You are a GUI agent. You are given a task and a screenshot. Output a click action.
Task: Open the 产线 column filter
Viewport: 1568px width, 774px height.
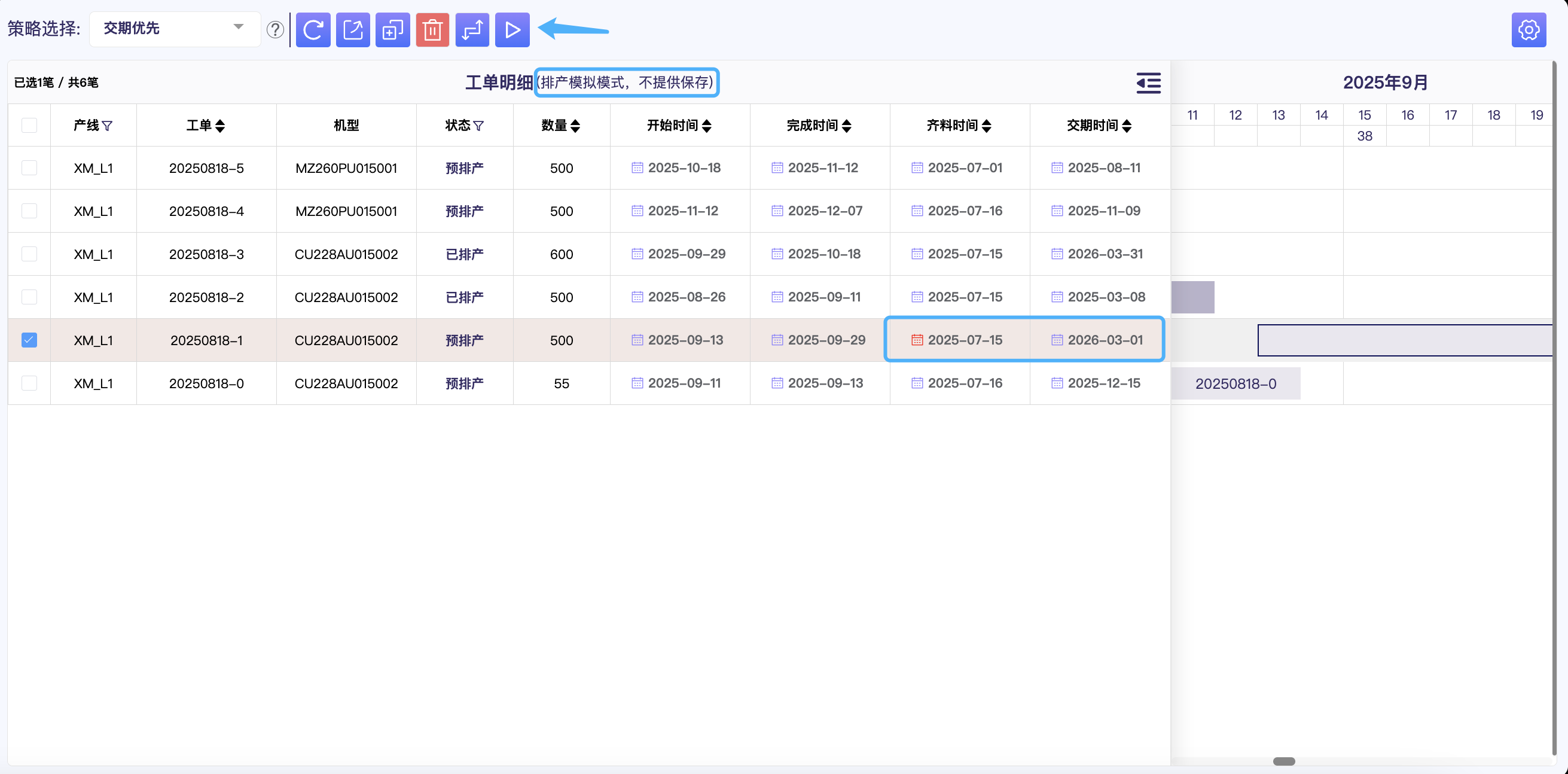pos(107,126)
